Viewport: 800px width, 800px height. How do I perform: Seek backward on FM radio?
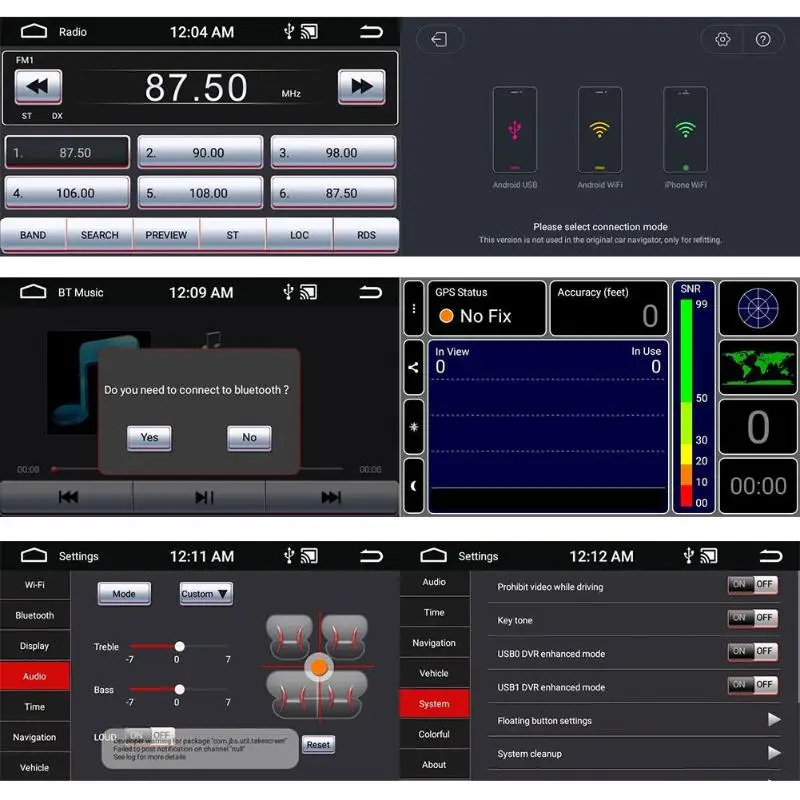click(38, 86)
